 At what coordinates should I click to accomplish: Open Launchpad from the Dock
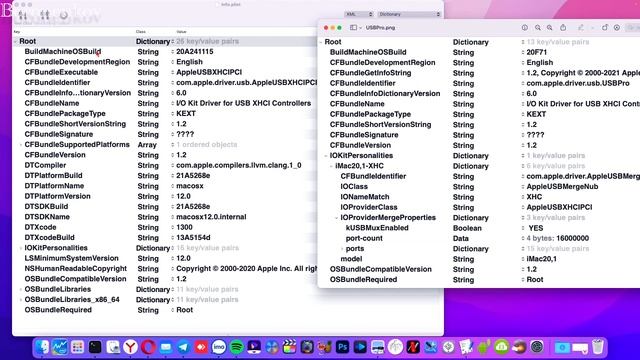[x=77, y=347]
